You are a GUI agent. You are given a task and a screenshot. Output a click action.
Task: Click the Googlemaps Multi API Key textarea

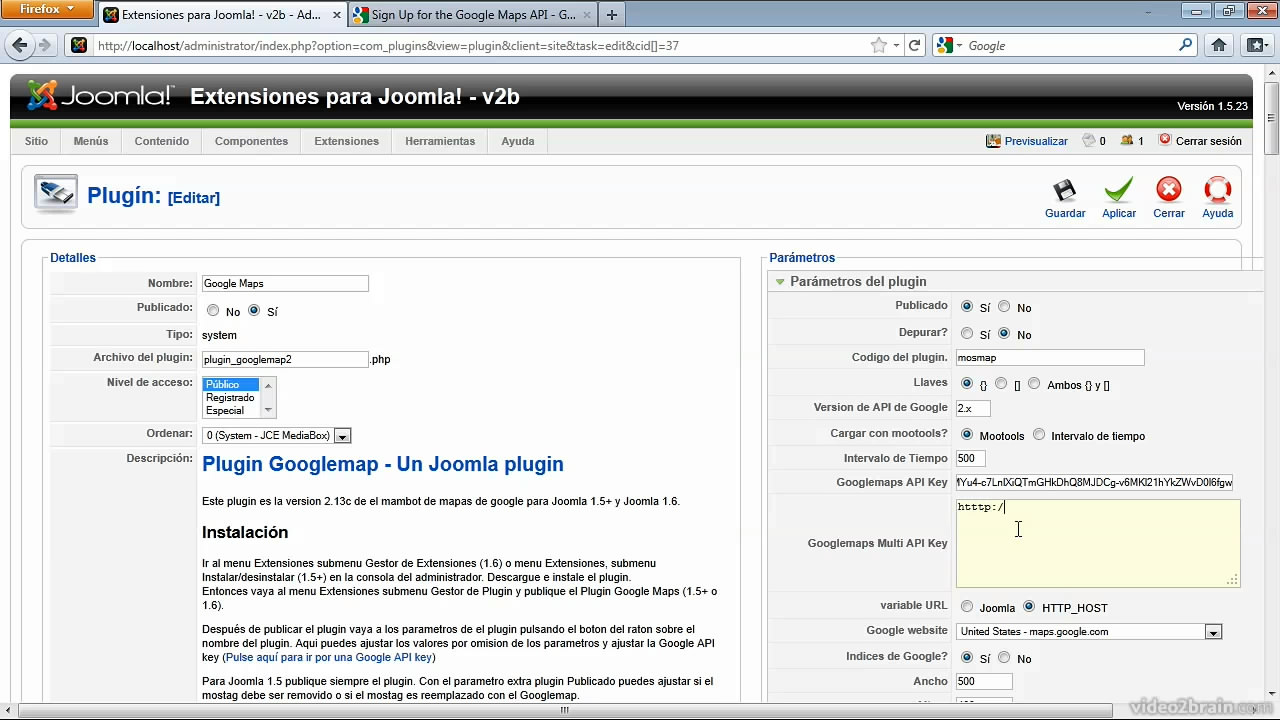point(1098,543)
